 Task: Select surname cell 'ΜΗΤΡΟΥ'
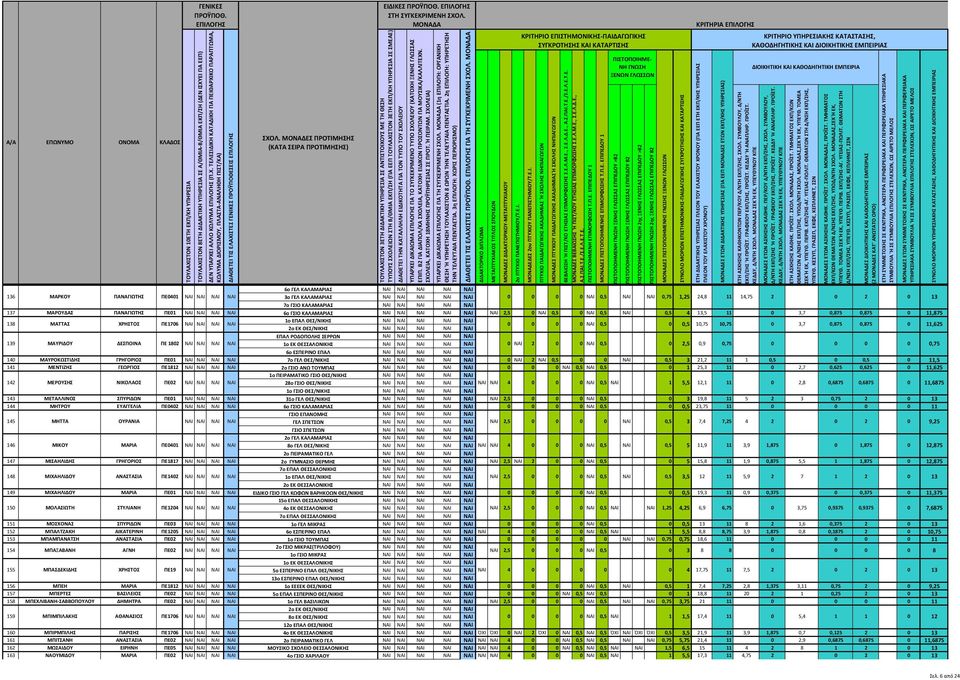(x=59, y=406)
